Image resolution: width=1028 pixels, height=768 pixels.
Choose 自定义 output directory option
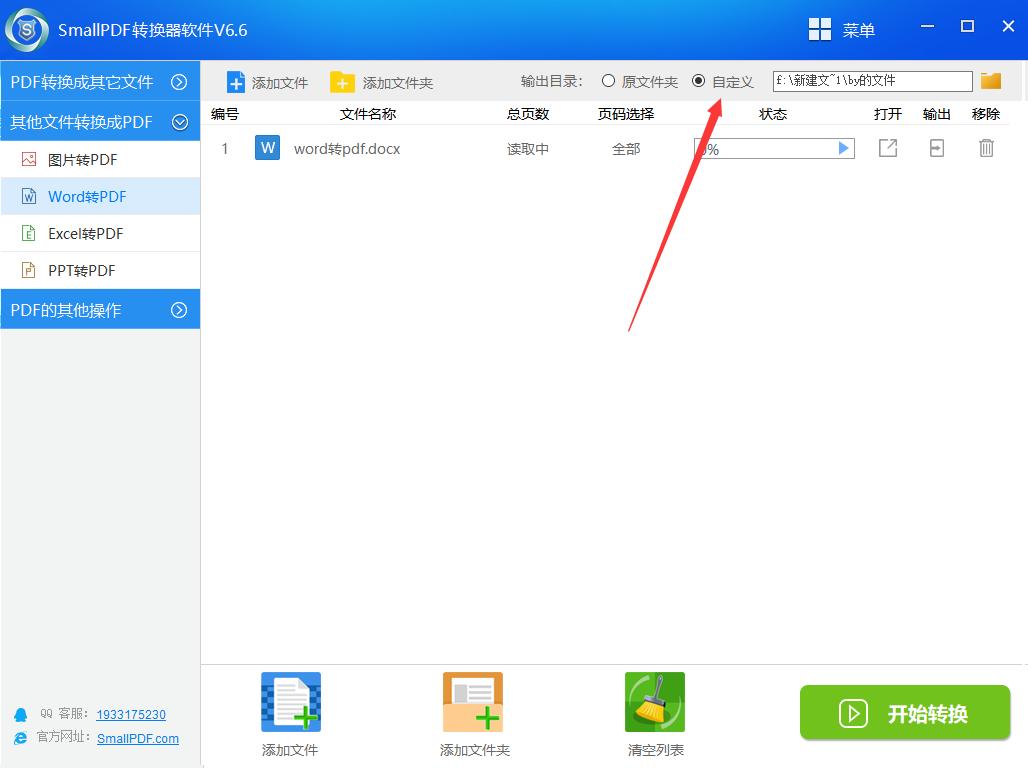697,81
